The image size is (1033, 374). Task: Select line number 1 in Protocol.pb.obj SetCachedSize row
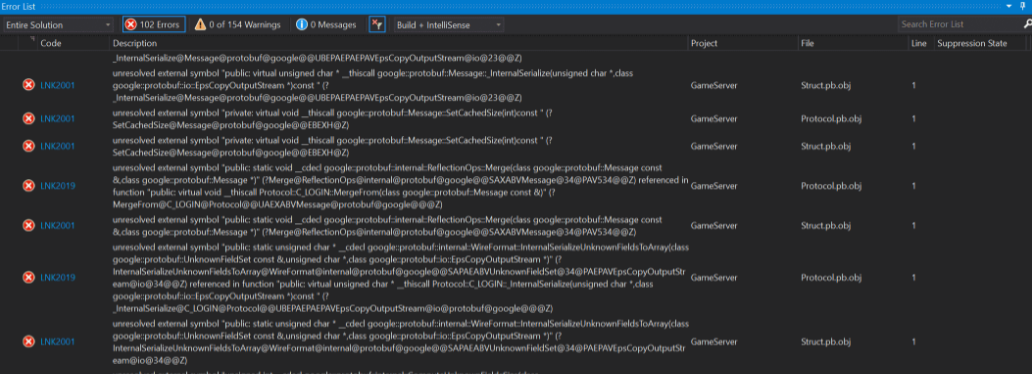click(914, 119)
